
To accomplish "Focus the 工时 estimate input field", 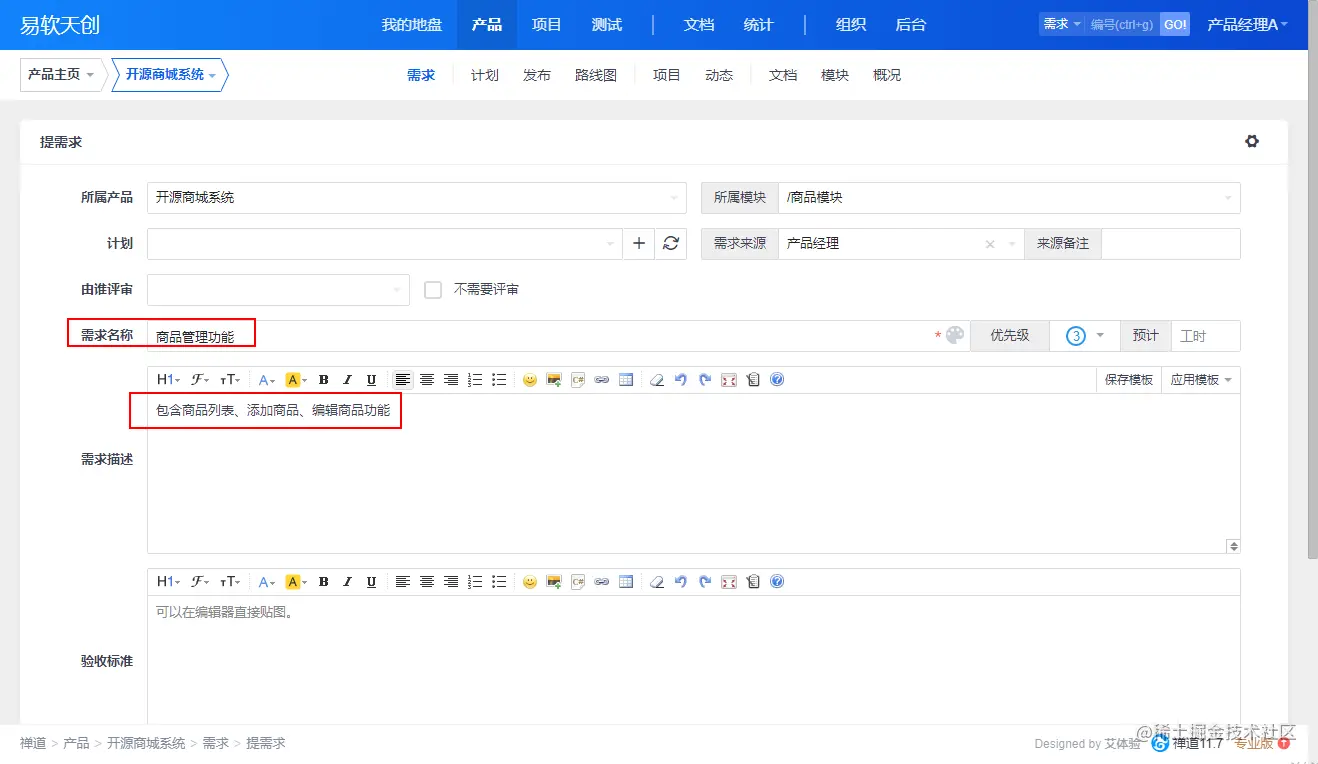I will (1205, 336).
